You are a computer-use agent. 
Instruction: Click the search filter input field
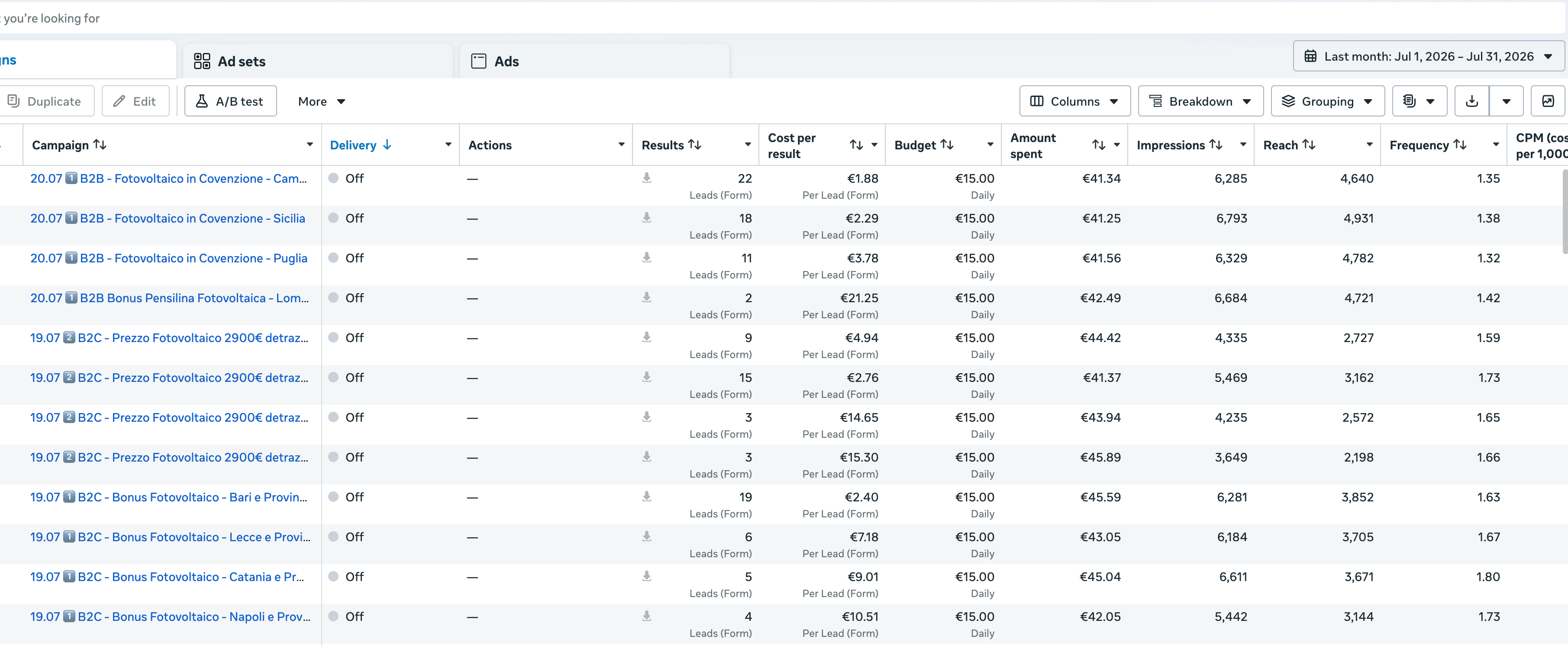click(781, 18)
